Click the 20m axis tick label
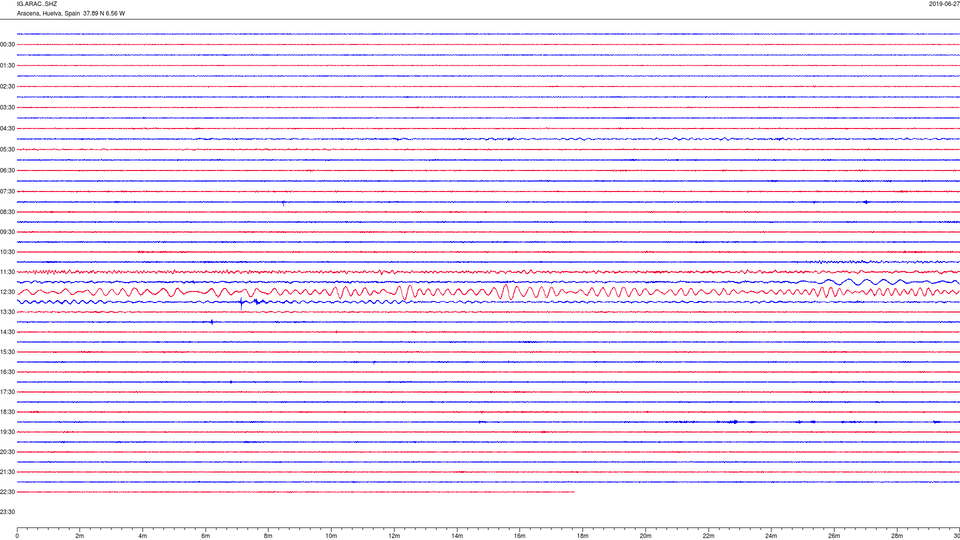 (645, 536)
